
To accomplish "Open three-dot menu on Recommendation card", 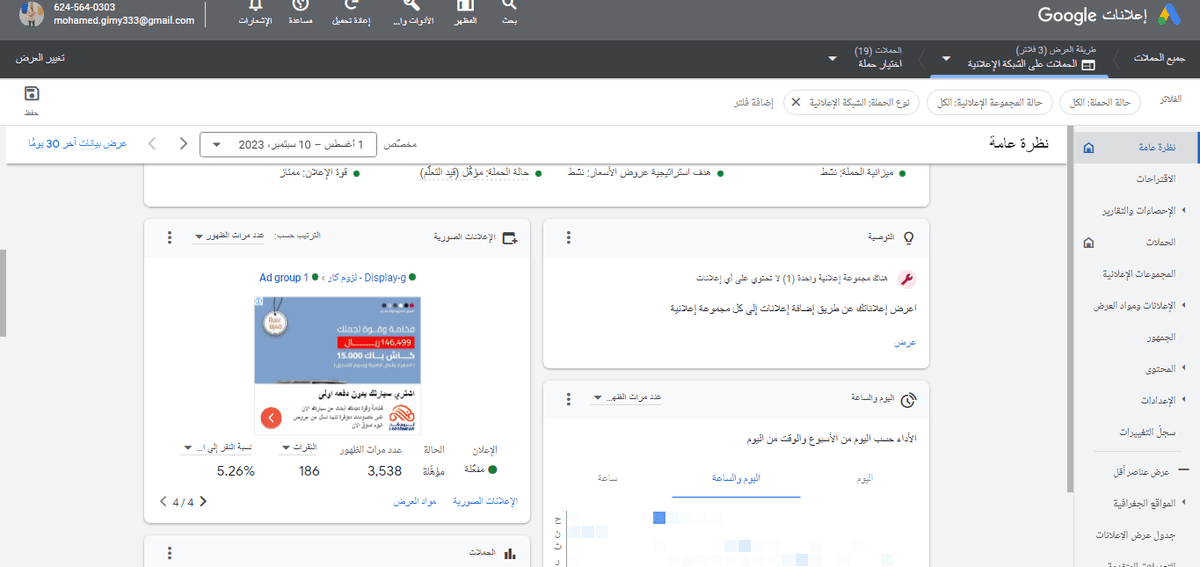I will [x=568, y=238].
